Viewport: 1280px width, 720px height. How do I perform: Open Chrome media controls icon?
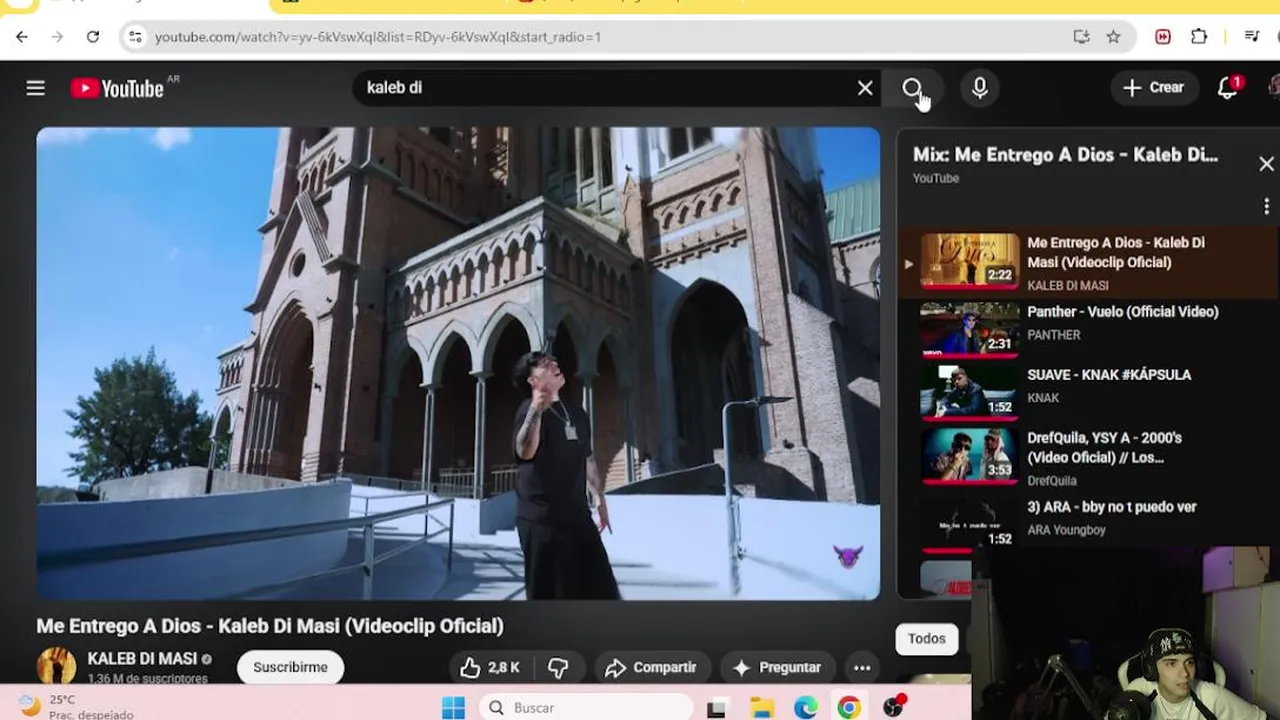click(x=1251, y=37)
